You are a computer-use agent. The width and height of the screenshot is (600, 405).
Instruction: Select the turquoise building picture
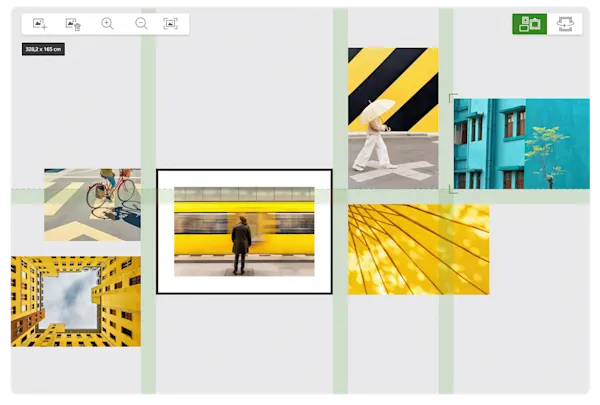[x=522, y=144]
